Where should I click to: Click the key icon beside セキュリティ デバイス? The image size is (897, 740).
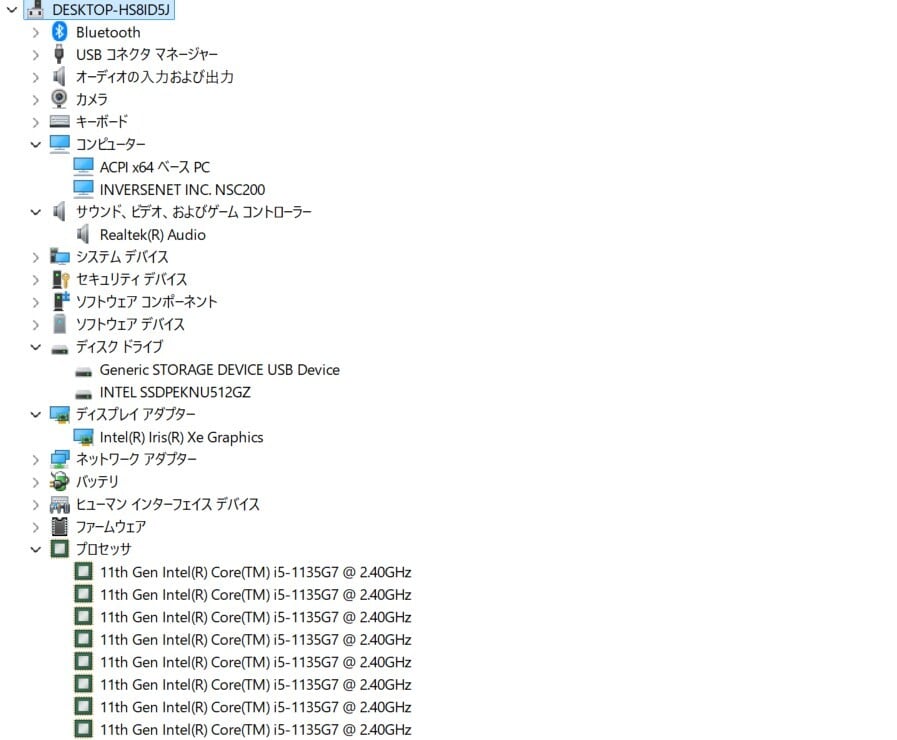(x=60, y=279)
